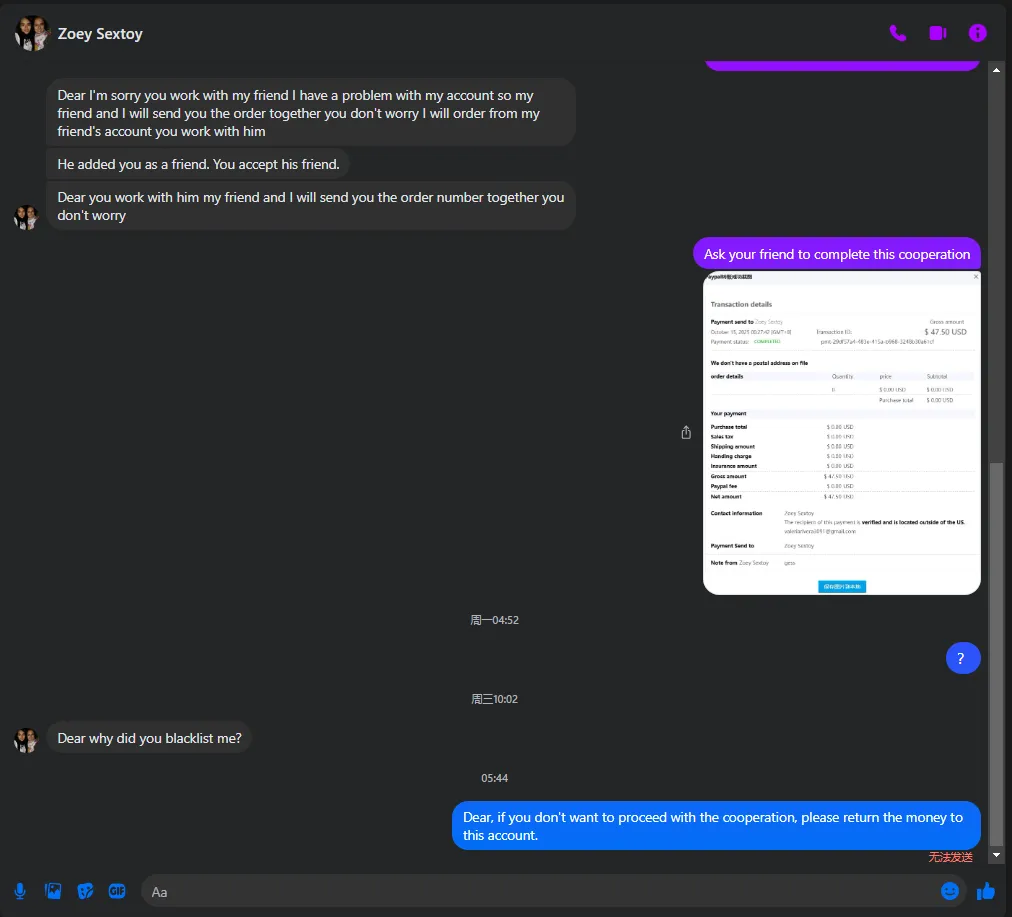Attach a photo with the image icon
Screen dimensions: 1012x917
pyautogui.click(x=53, y=891)
